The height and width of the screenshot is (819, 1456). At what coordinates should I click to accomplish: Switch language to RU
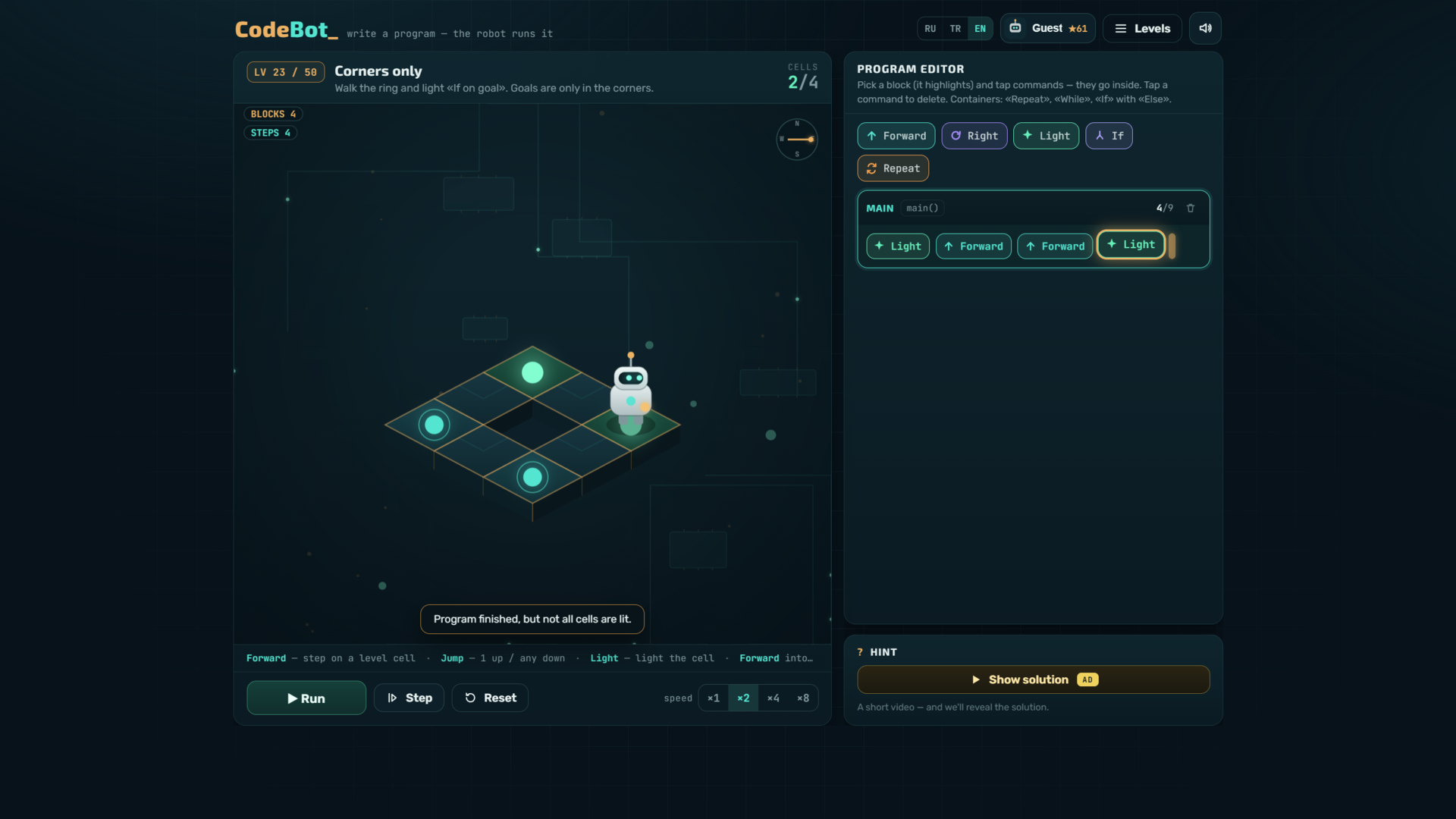click(930, 29)
